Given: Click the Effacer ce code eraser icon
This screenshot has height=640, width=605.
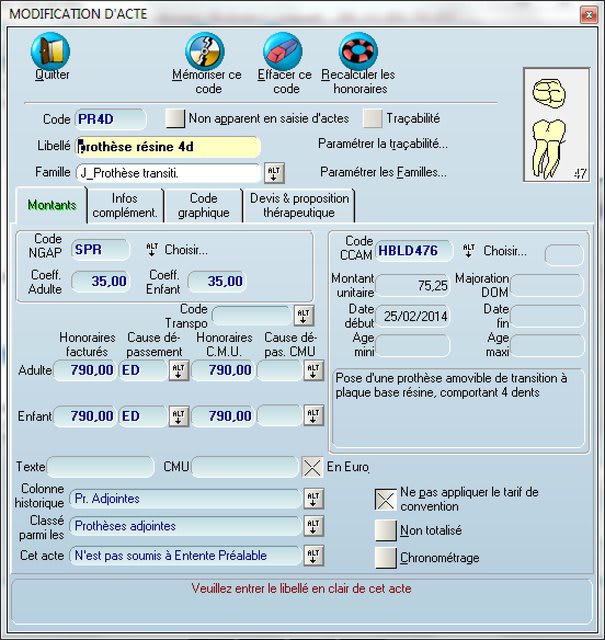Looking at the screenshot, I should coord(283,51).
